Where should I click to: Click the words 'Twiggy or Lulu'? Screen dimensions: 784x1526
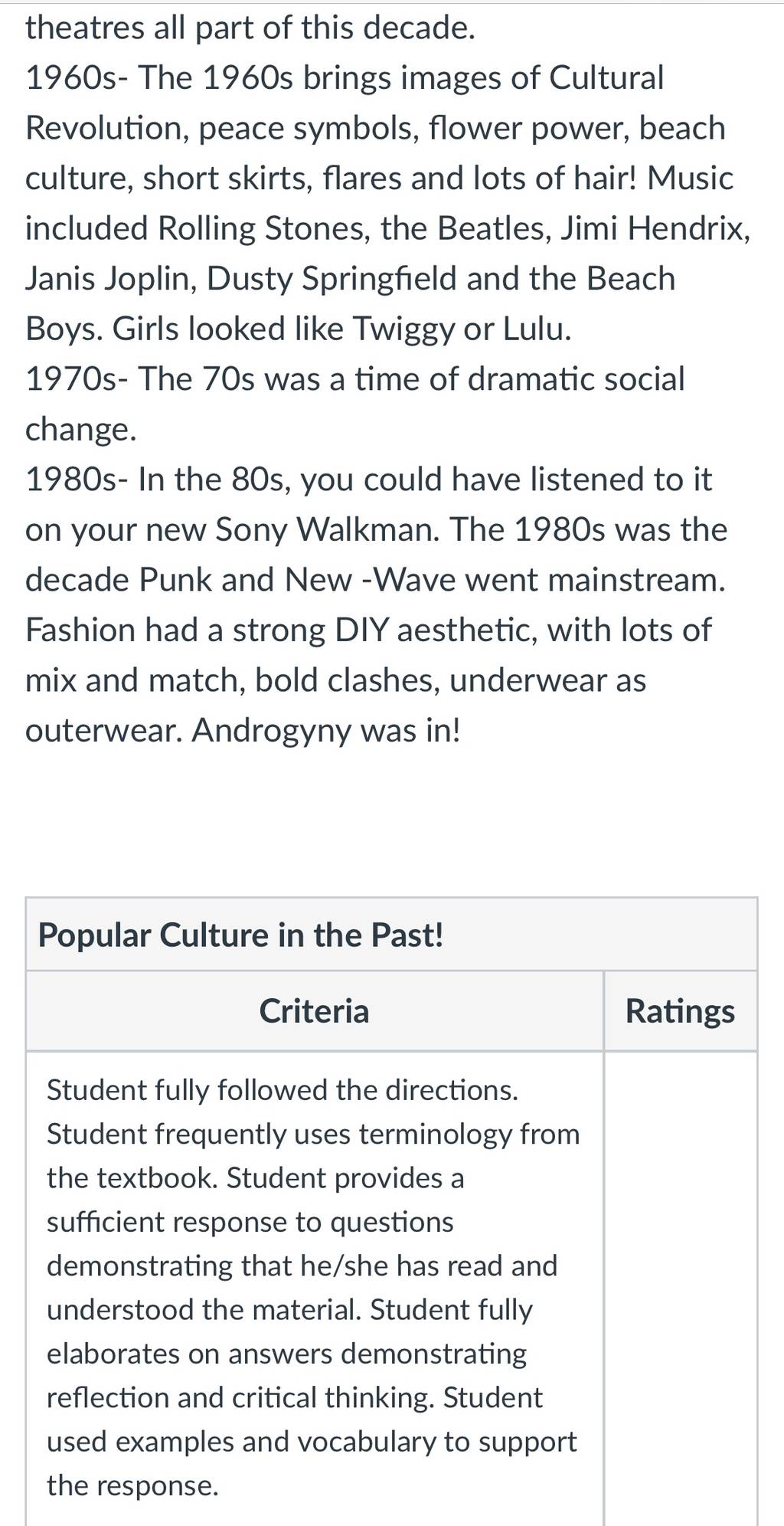tap(462, 329)
